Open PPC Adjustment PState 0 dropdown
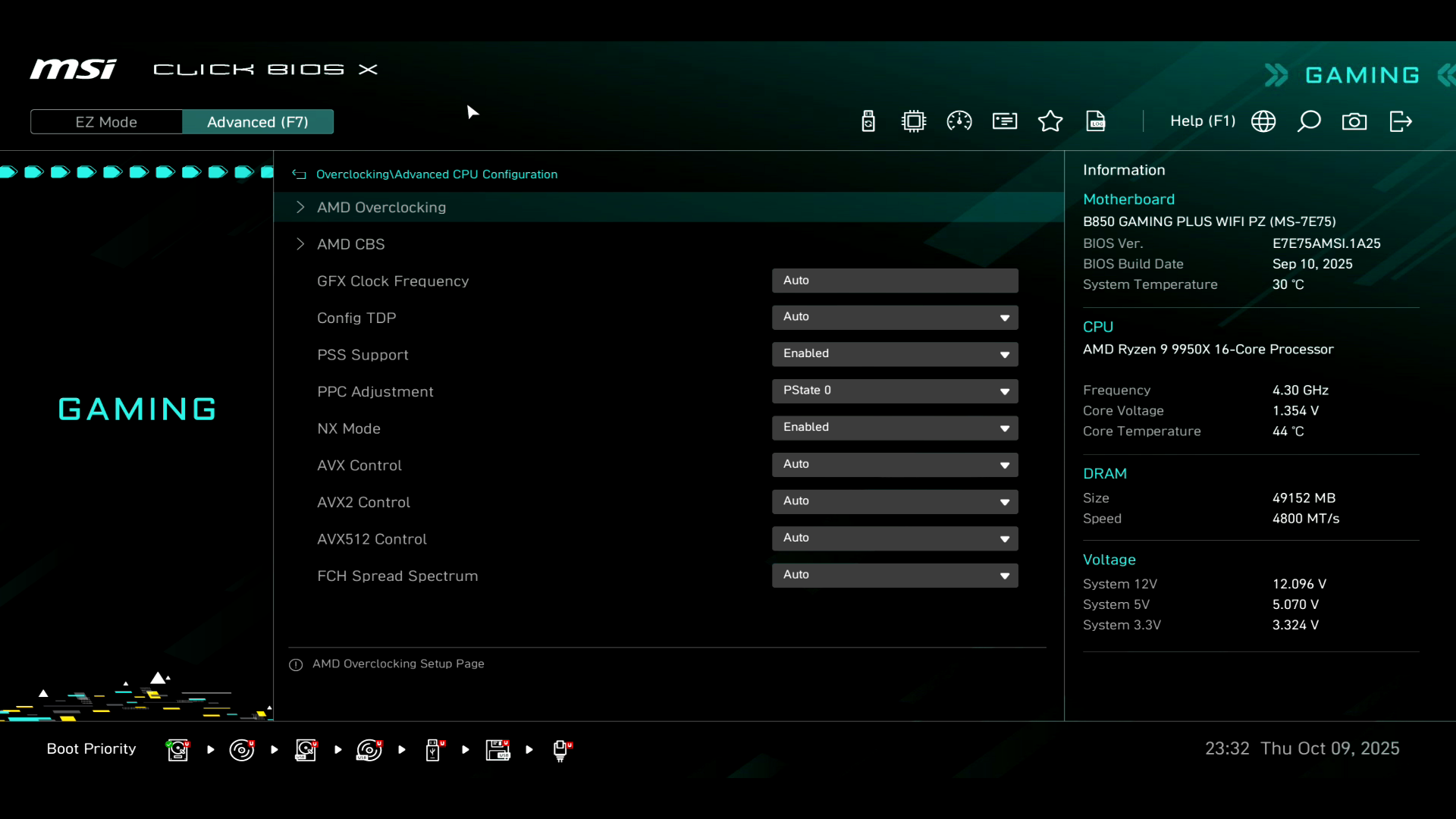 [895, 391]
